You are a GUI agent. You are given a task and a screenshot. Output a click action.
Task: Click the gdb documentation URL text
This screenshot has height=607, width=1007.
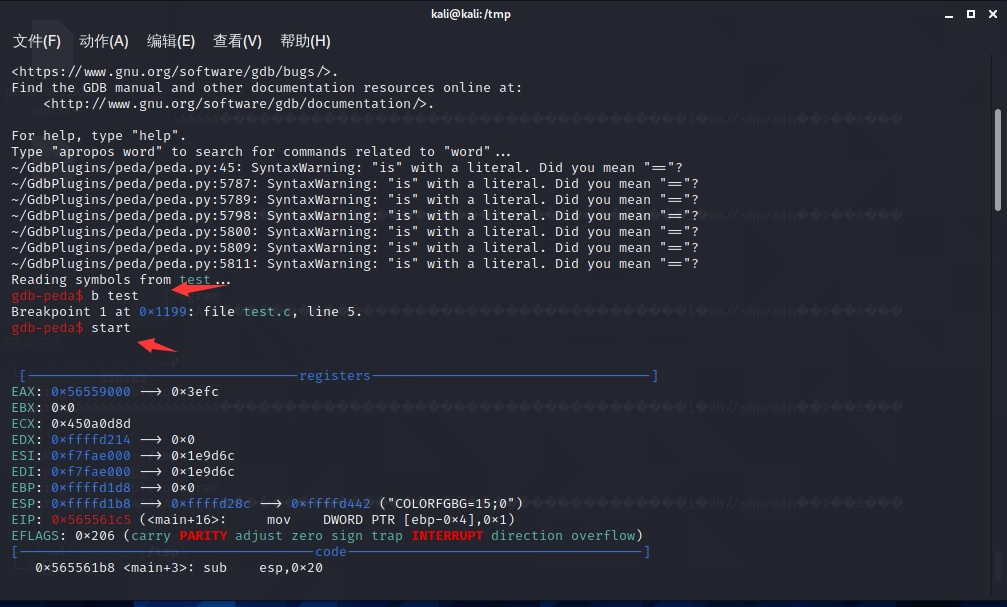[238, 103]
